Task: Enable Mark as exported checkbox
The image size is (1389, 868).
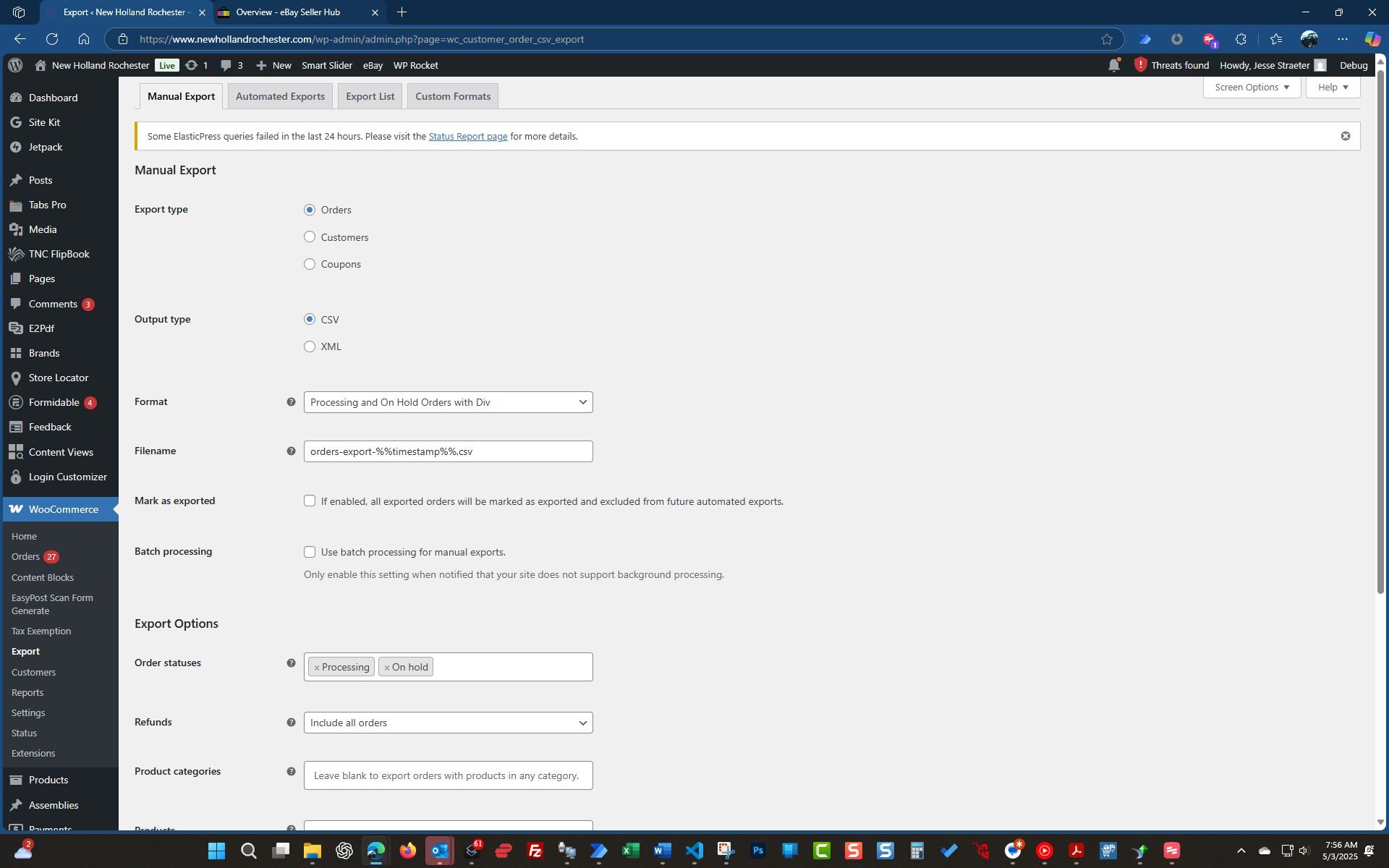Action: 310,501
